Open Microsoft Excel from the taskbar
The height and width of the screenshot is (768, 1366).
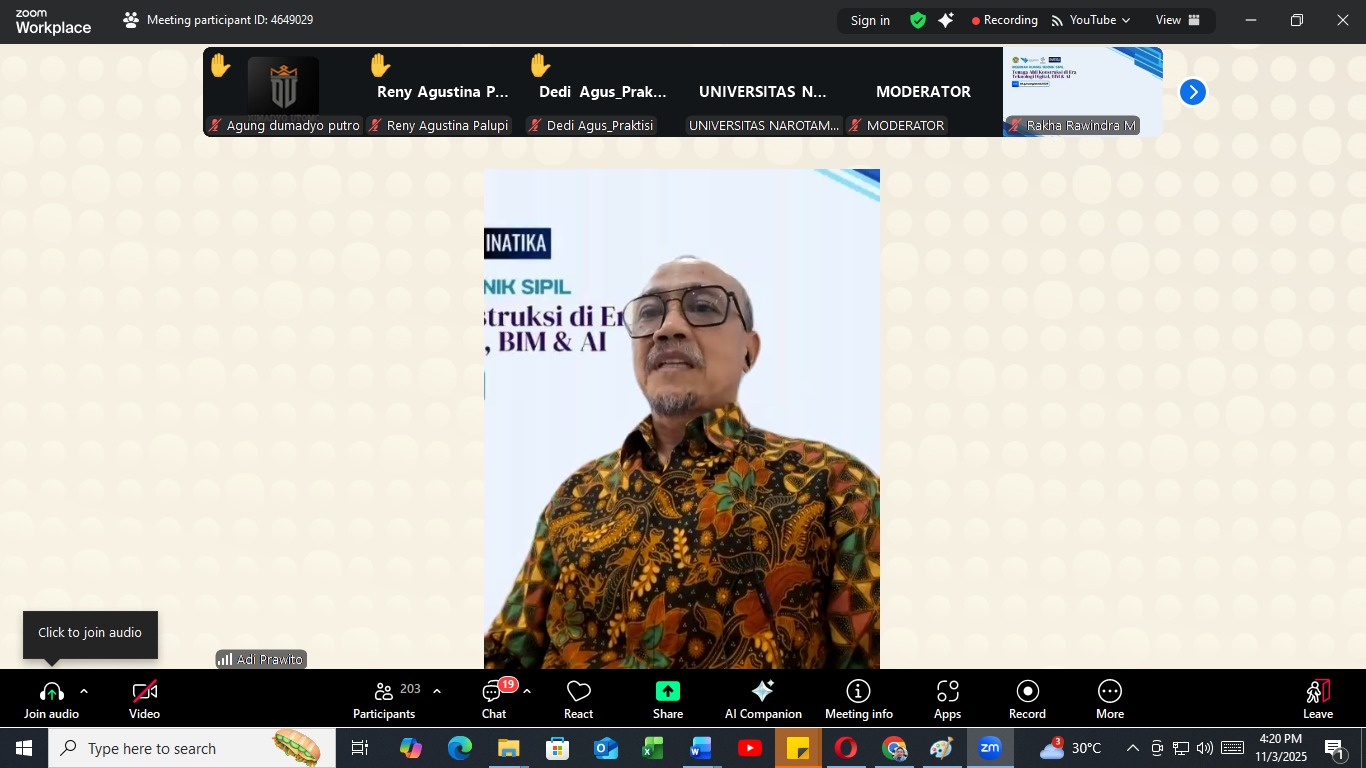tap(653, 748)
